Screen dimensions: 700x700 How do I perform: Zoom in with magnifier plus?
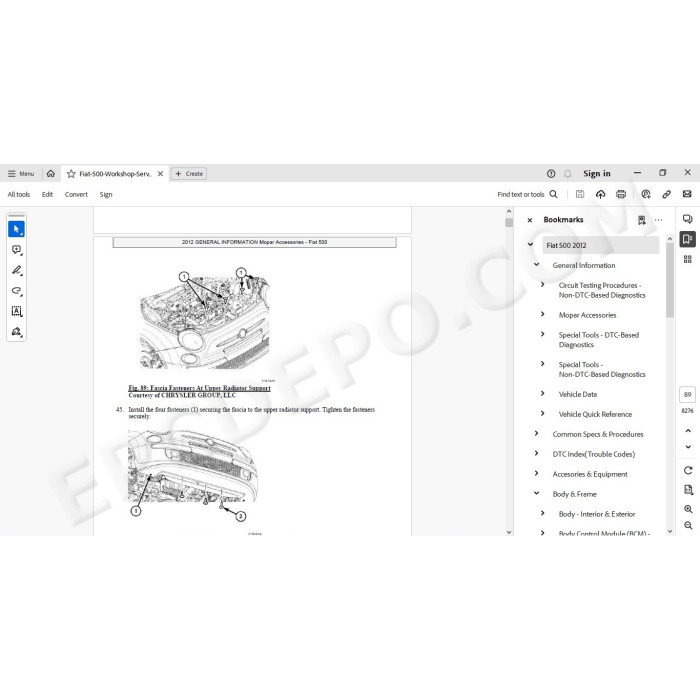coord(688,509)
